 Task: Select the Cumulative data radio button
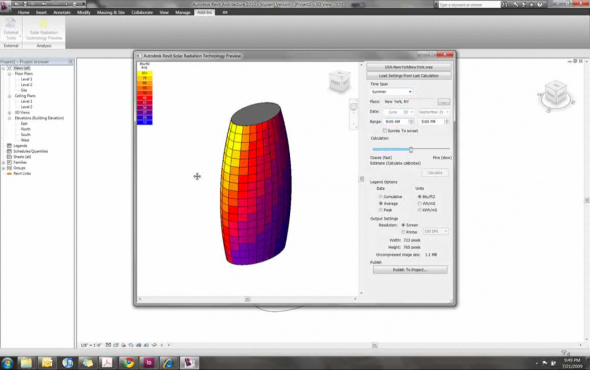tap(381, 196)
